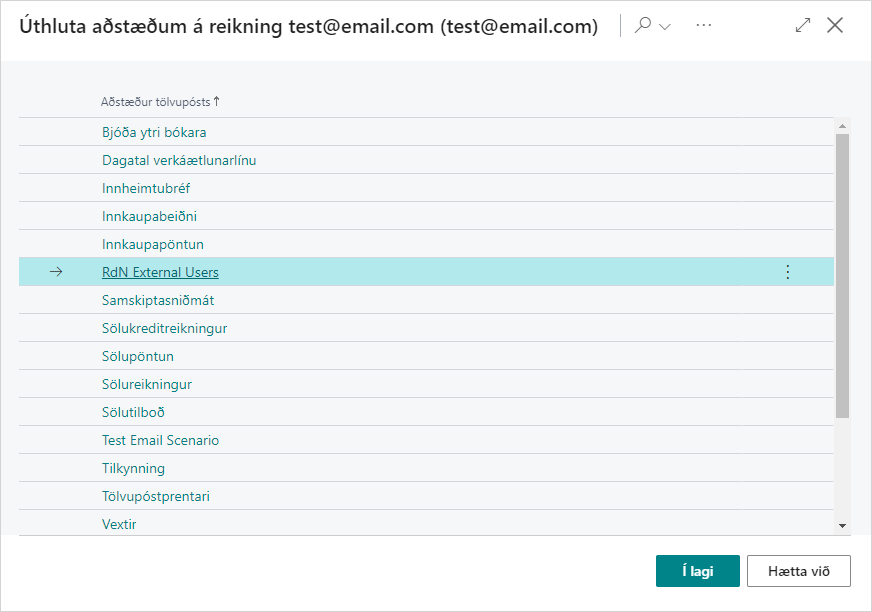Screen dimensions: 872x612
Task: Sort by Aðstæður tölvupósts column header
Action: click(160, 102)
